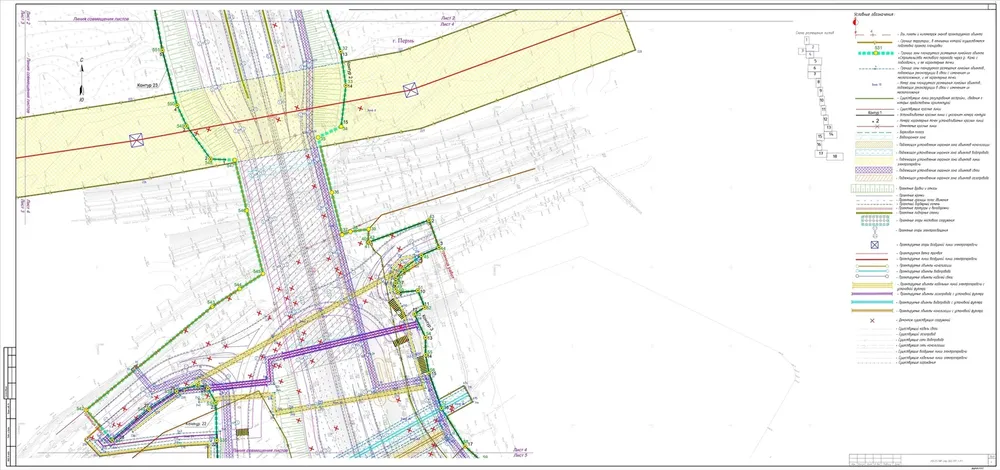Click the red X demolition symbol in legend
This screenshot has height=470, width=1000.
click(x=872, y=321)
